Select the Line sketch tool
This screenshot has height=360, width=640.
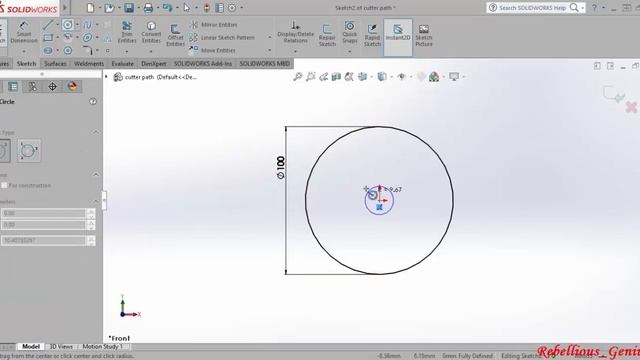coord(48,25)
